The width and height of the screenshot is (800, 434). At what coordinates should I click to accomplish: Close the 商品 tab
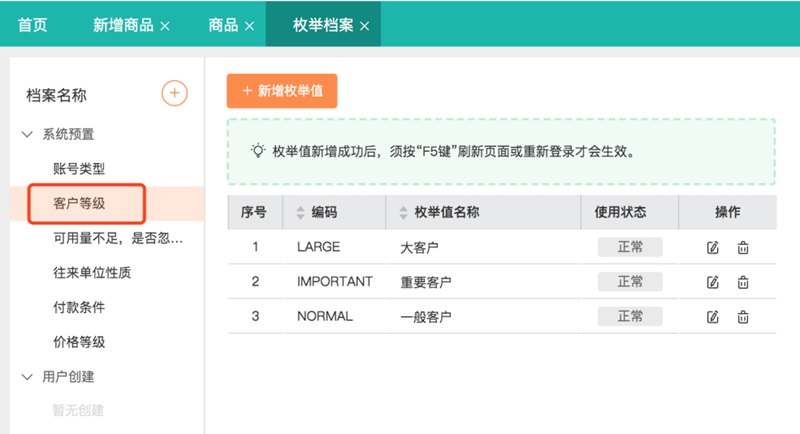(248, 26)
